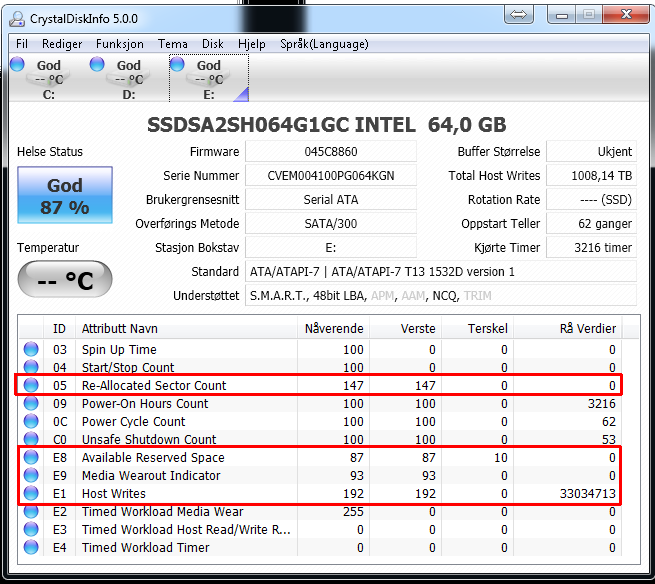Select the Available Reserved Space attribute name
The width and height of the screenshot is (655, 584).
point(153,457)
